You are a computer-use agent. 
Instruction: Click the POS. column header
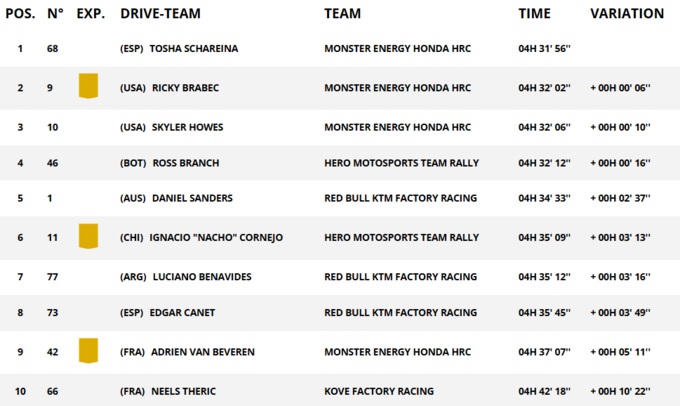pos(21,14)
